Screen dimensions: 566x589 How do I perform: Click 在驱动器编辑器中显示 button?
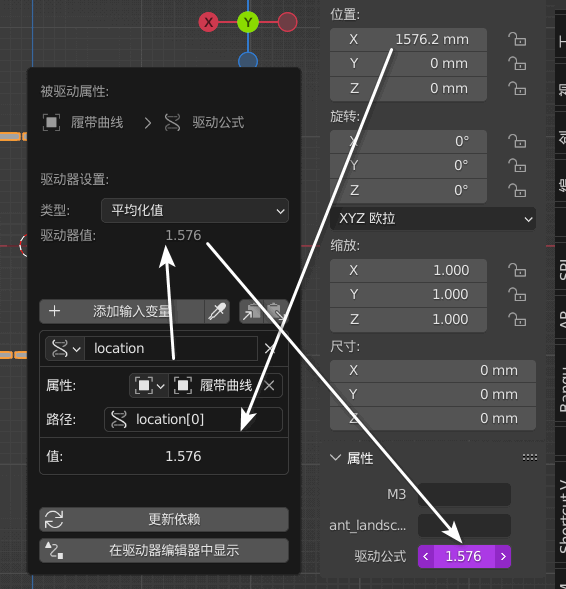pyautogui.click(x=164, y=550)
